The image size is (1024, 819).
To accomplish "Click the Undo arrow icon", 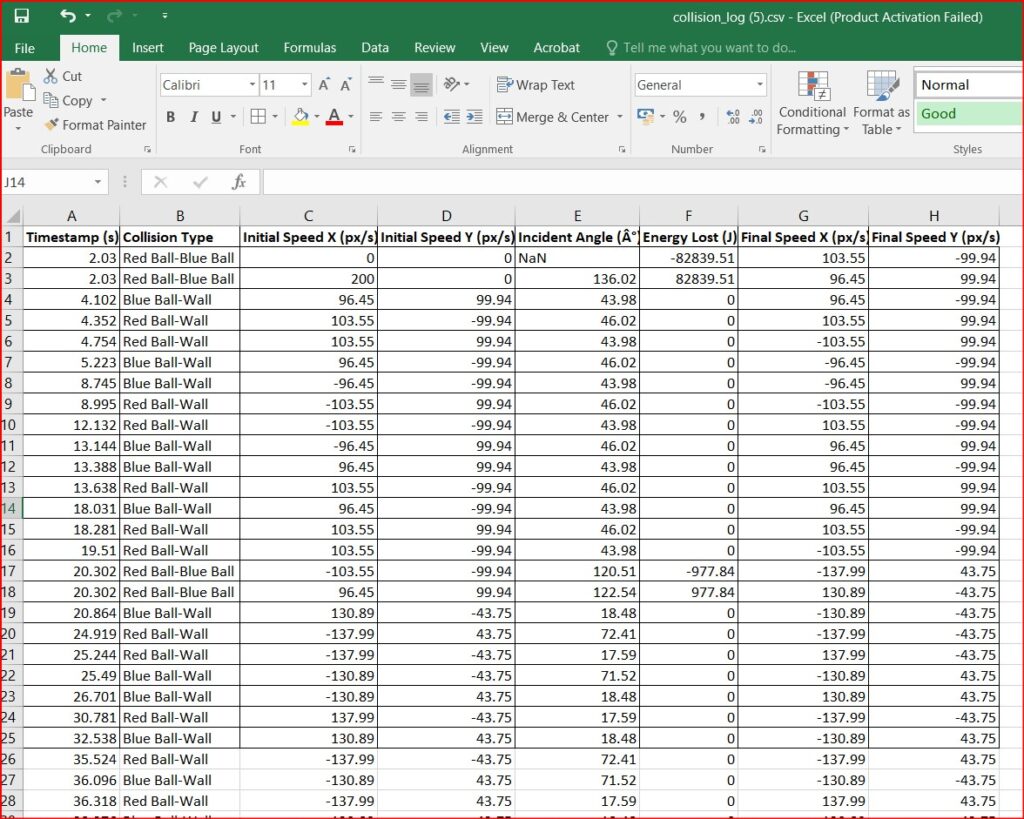I will [x=67, y=16].
